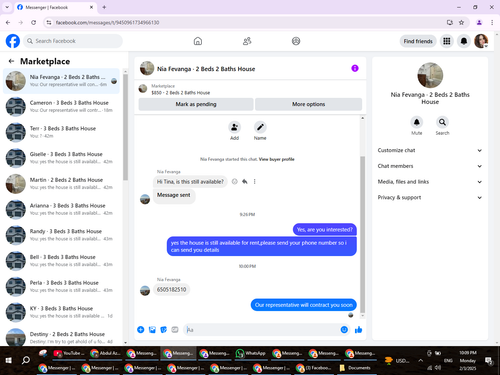Bookmark this page with the star icon
The height and width of the screenshot is (375, 500).
461,22
